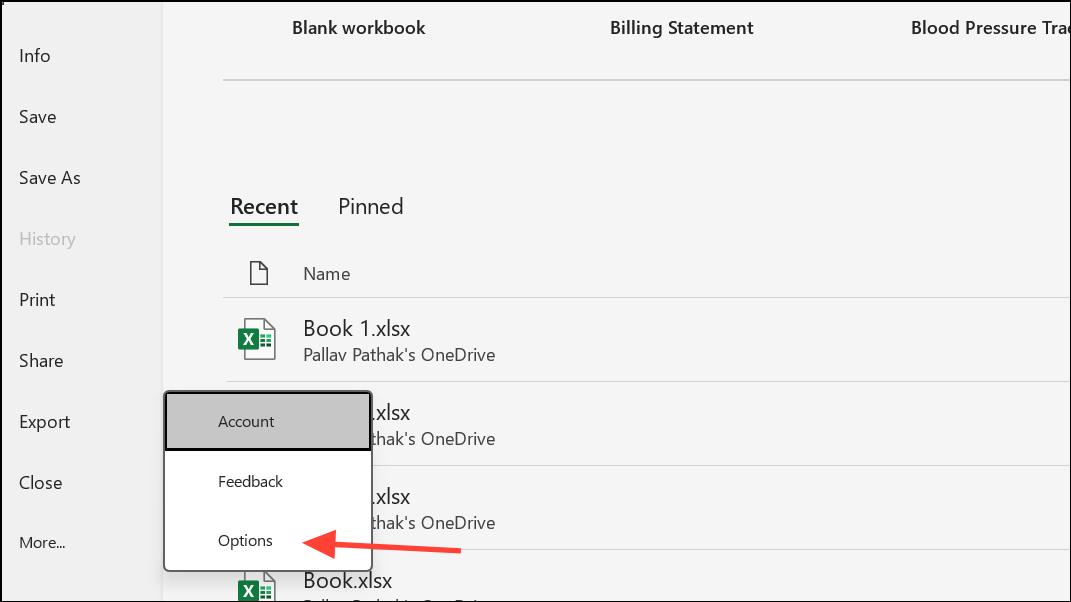
Task: Create a new Blank workbook
Action: (x=357, y=27)
